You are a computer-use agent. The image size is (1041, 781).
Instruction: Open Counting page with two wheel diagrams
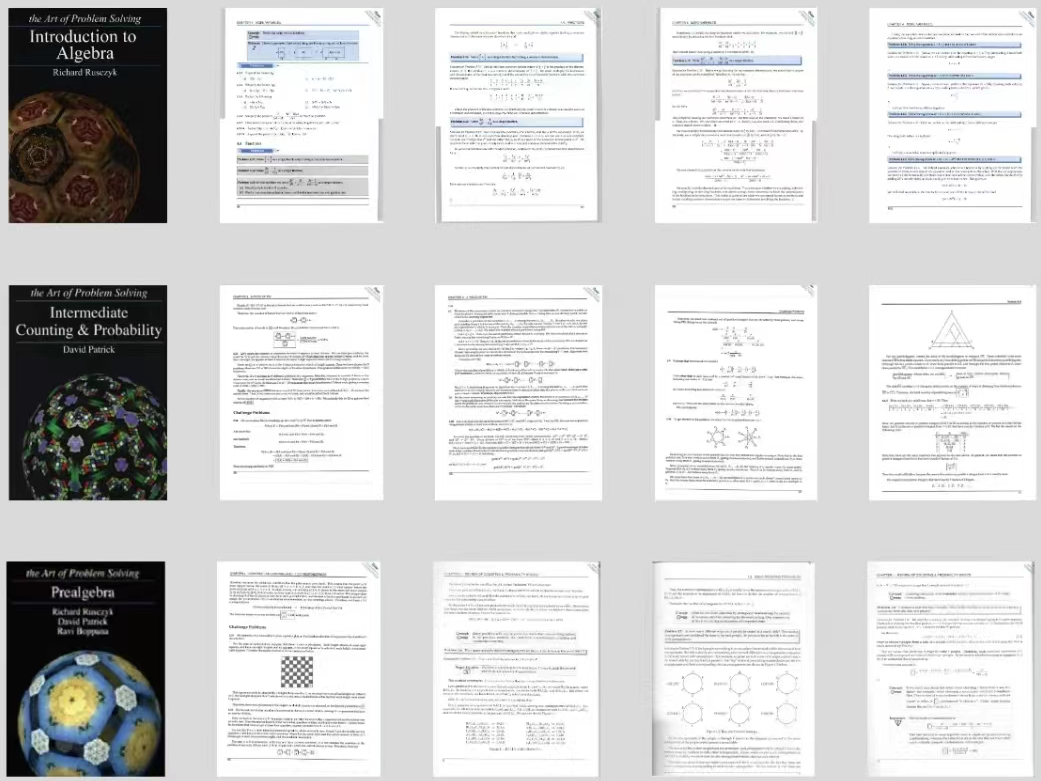(x=736, y=392)
